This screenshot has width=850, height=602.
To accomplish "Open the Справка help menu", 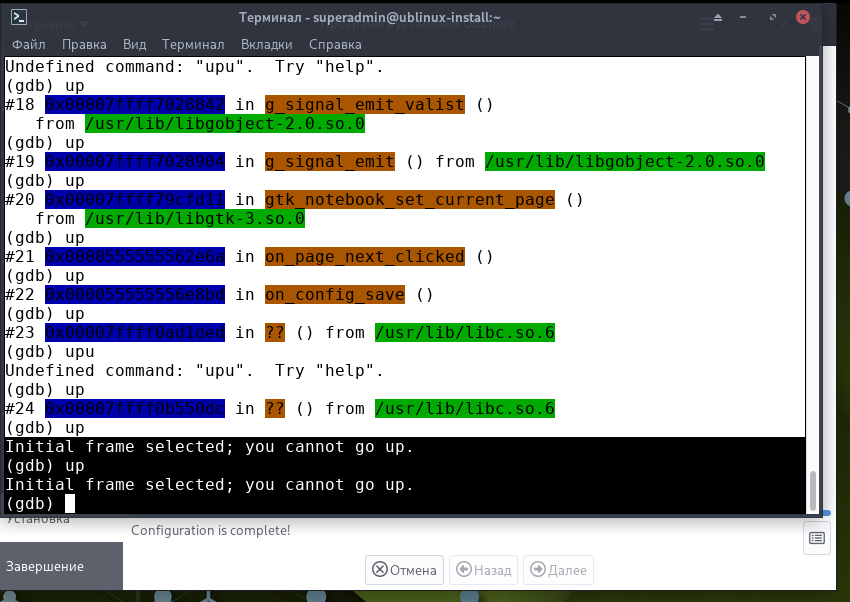I will [335, 44].
